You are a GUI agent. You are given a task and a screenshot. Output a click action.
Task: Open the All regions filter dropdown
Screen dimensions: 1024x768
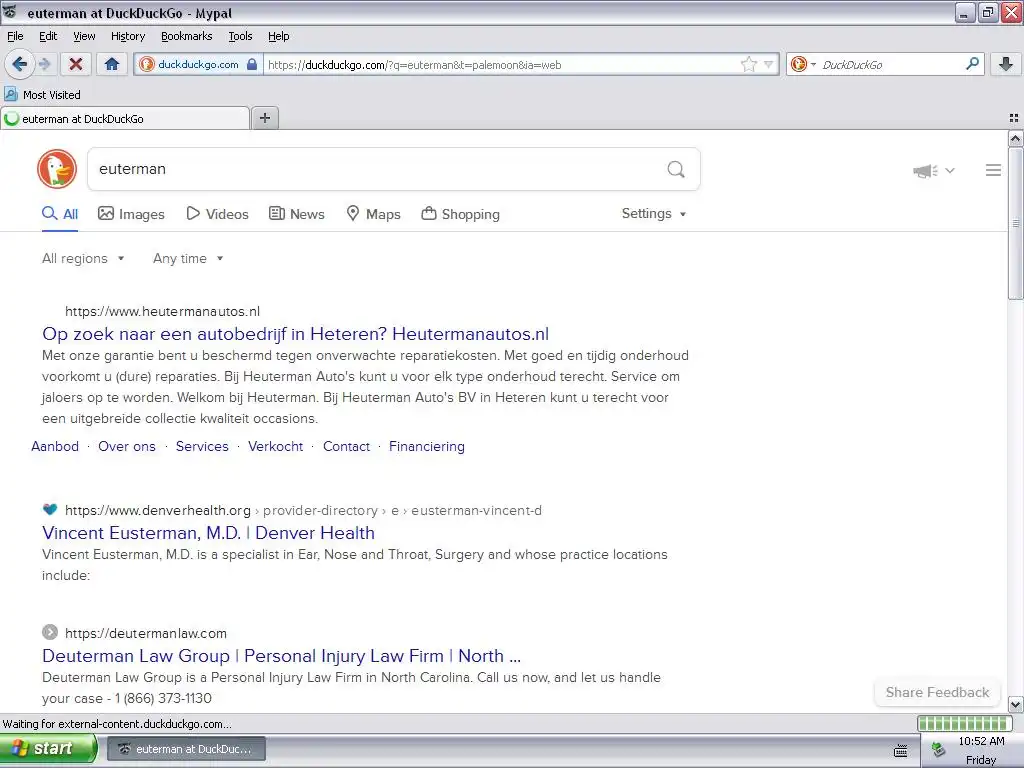point(83,259)
